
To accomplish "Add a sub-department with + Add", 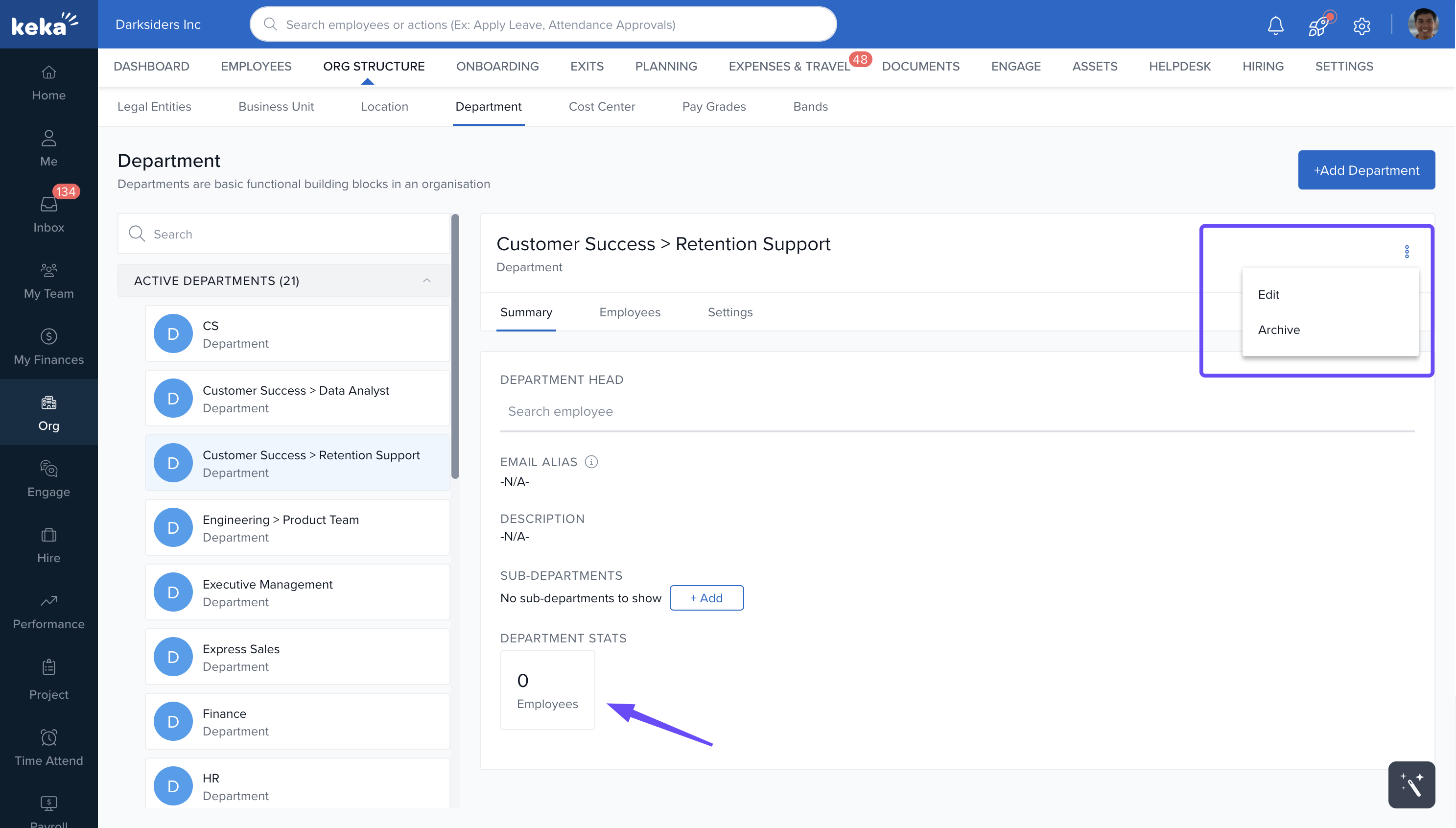I will 706,598.
